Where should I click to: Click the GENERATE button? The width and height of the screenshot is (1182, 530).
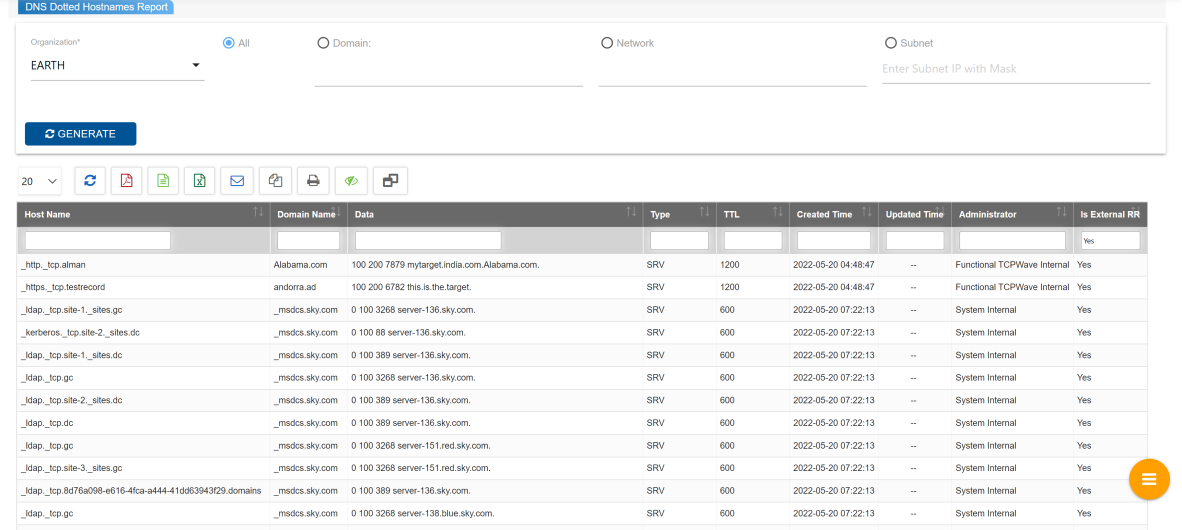click(81, 133)
